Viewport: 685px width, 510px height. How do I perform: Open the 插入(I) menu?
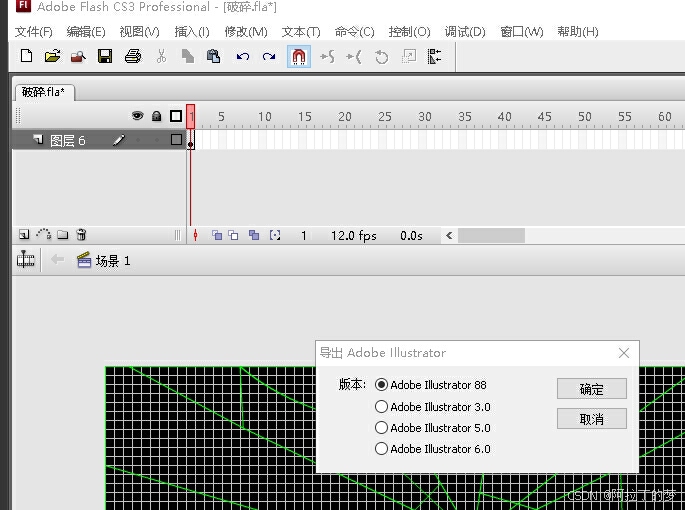(x=192, y=32)
